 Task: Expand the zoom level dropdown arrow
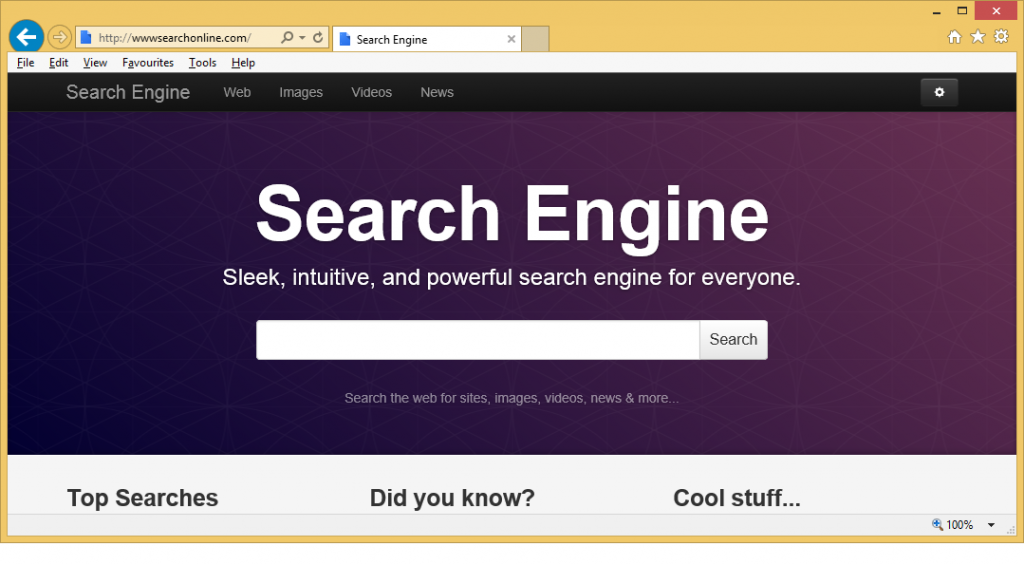pos(991,525)
